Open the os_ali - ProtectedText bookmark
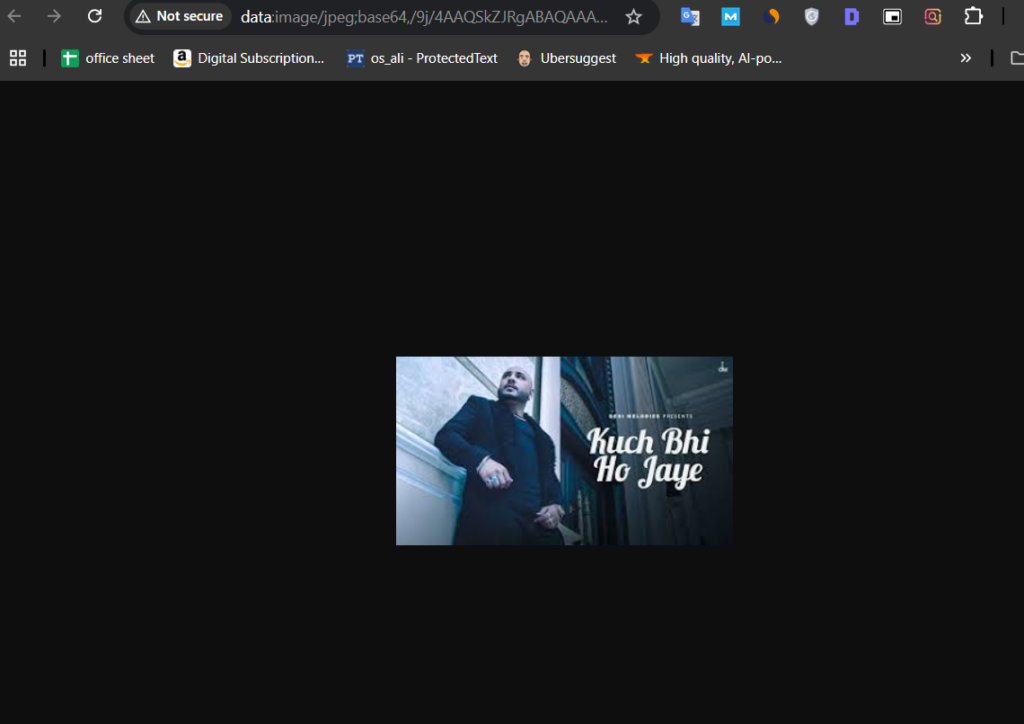 pos(422,58)
